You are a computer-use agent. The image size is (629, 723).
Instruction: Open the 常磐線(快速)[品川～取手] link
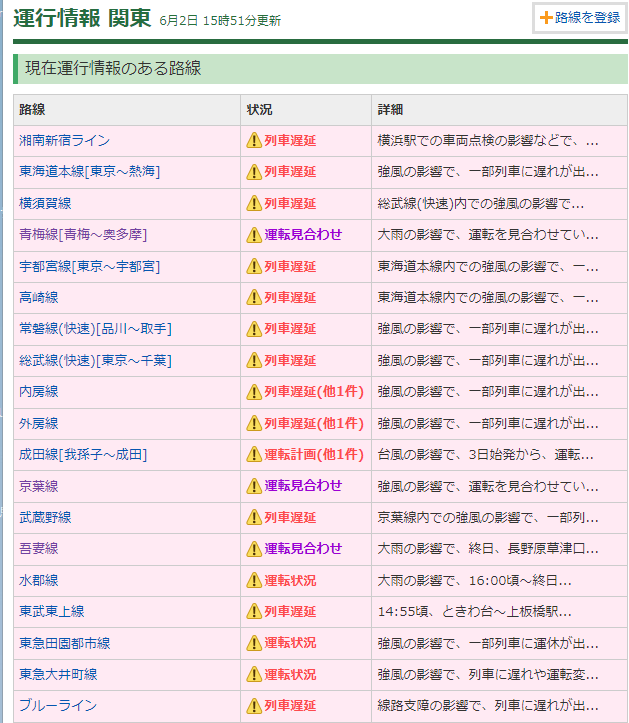(x=95, y=329)
